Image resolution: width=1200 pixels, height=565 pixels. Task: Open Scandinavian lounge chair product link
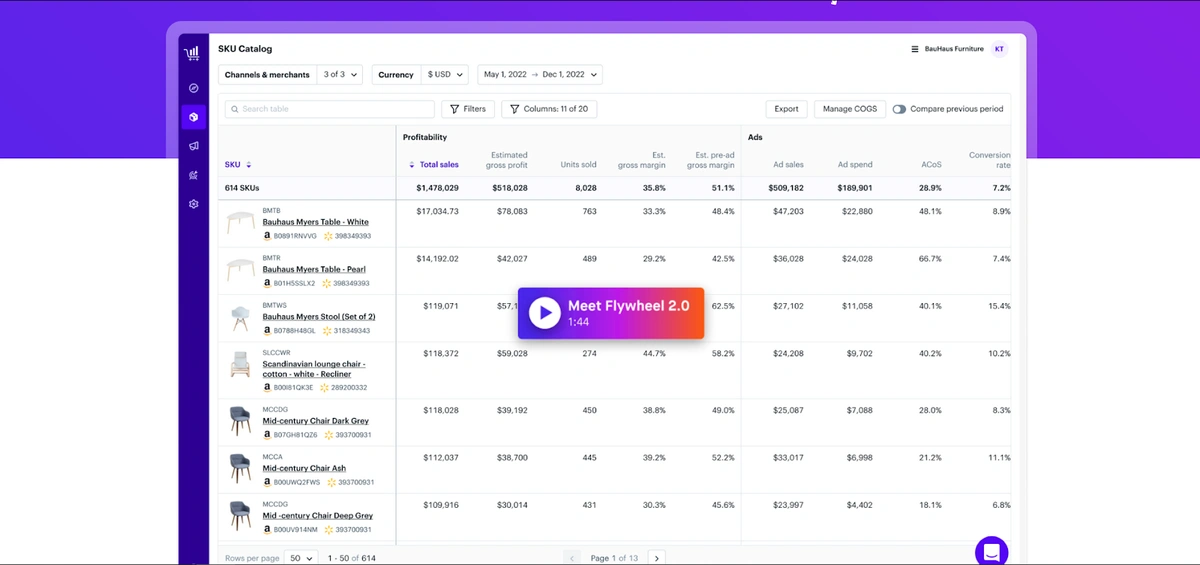(314, 369)
